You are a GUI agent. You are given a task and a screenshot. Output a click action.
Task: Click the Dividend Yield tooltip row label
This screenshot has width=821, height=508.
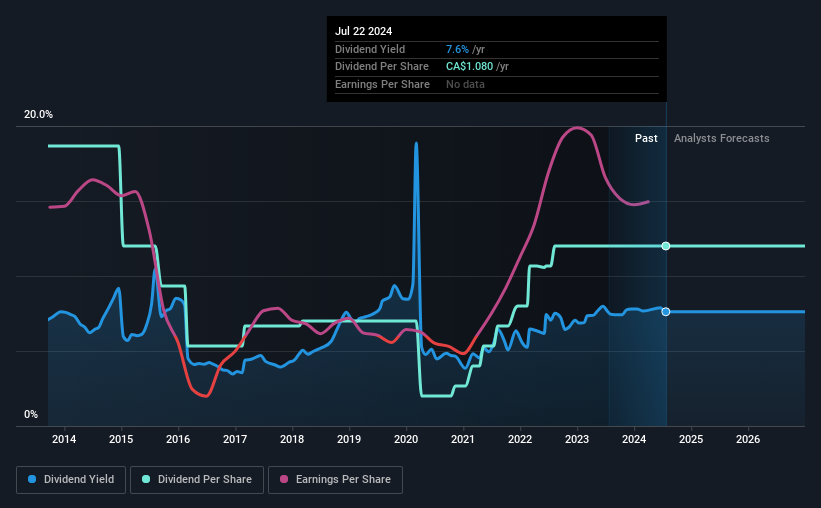[370, 49]
